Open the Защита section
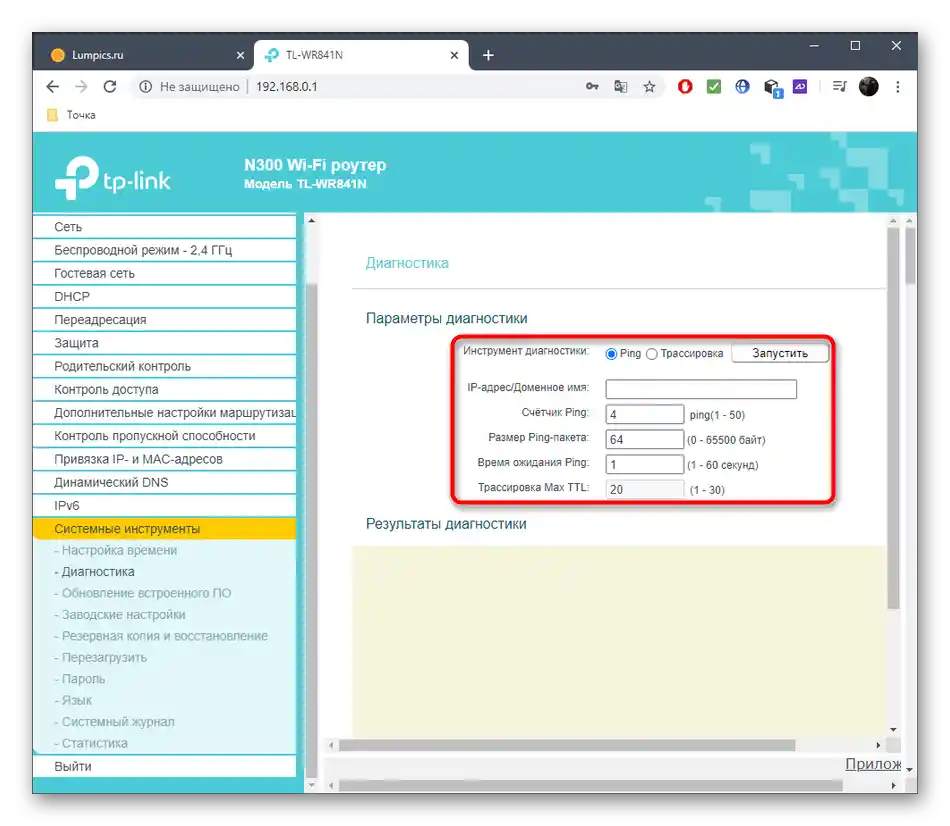The width and height of the screenshot is (950, 826). click(165, 343)
